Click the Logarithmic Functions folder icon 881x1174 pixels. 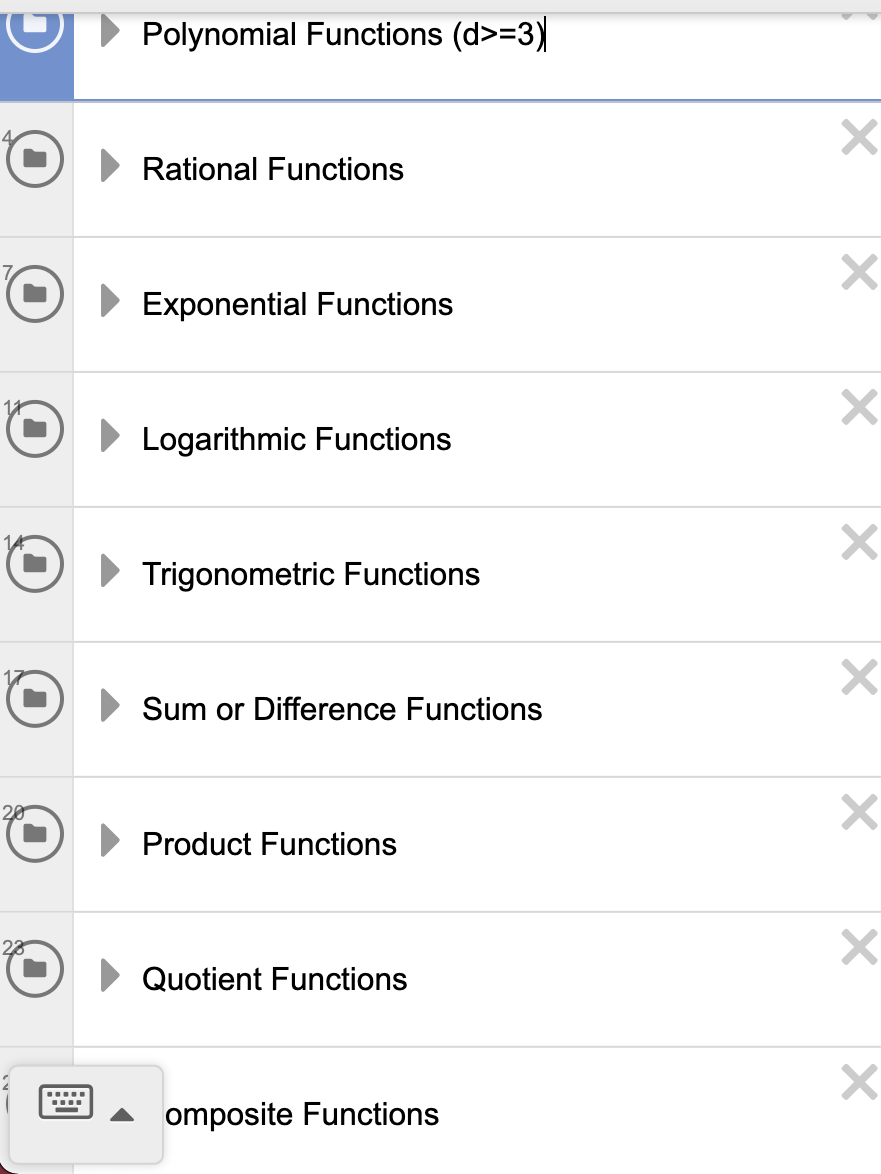pos(35,428)
